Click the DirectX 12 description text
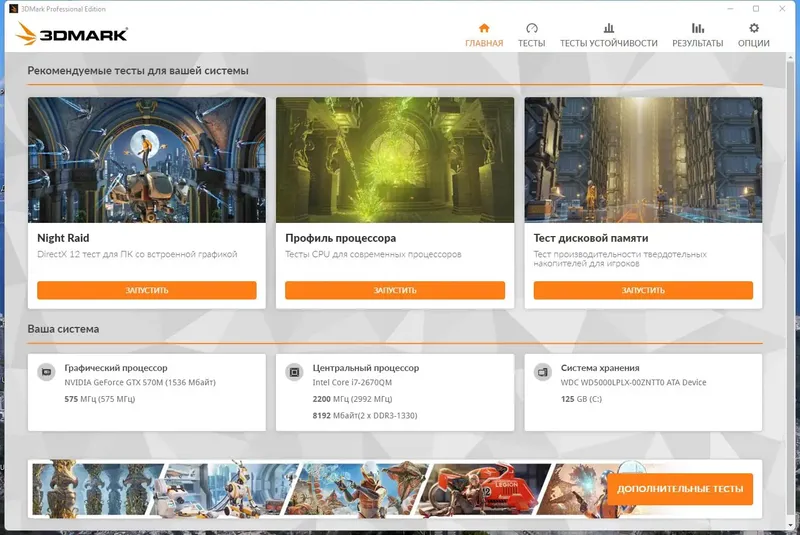 point(137,254)
